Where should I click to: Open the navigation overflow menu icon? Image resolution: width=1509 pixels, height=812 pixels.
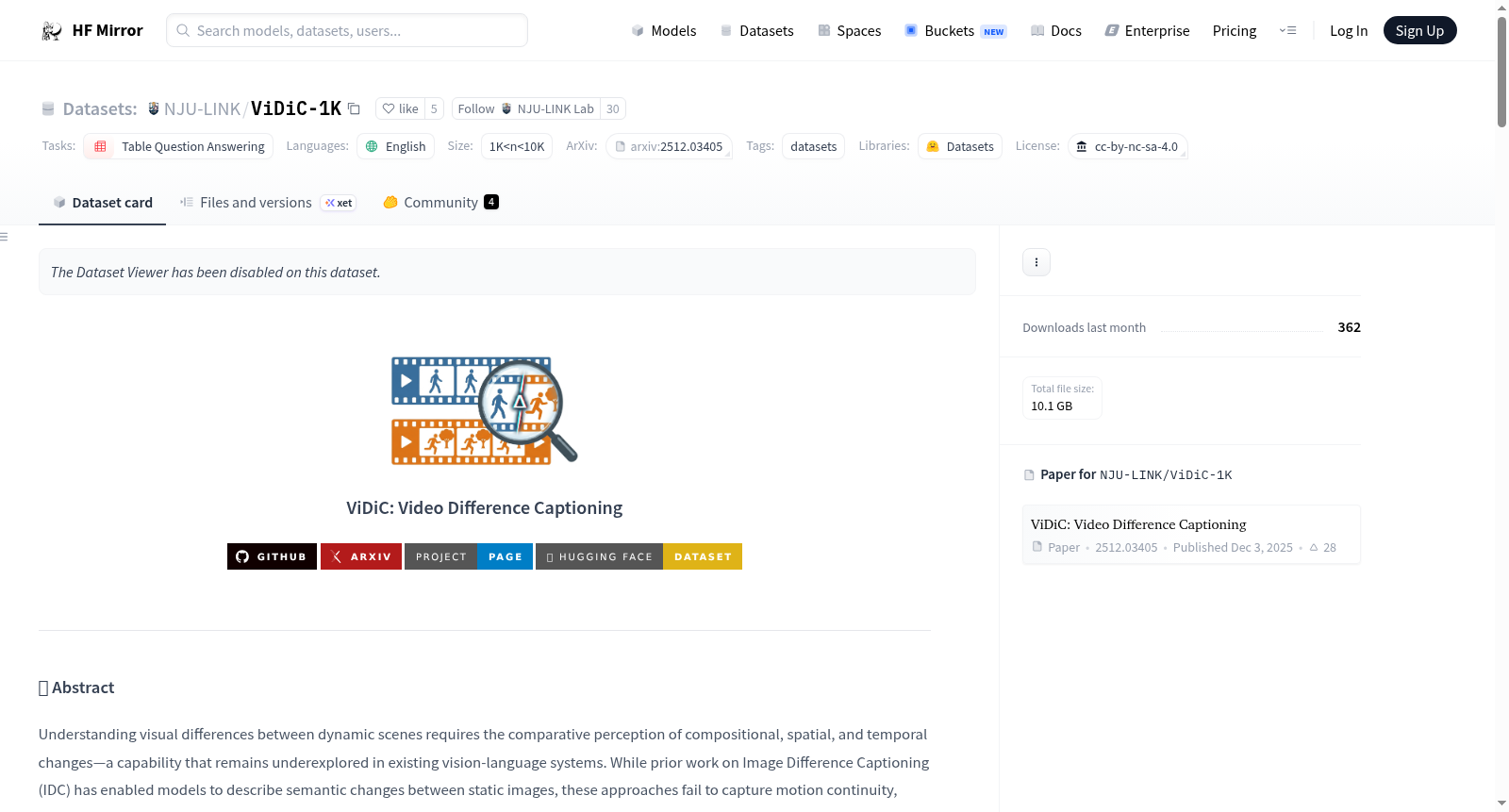1287,30
